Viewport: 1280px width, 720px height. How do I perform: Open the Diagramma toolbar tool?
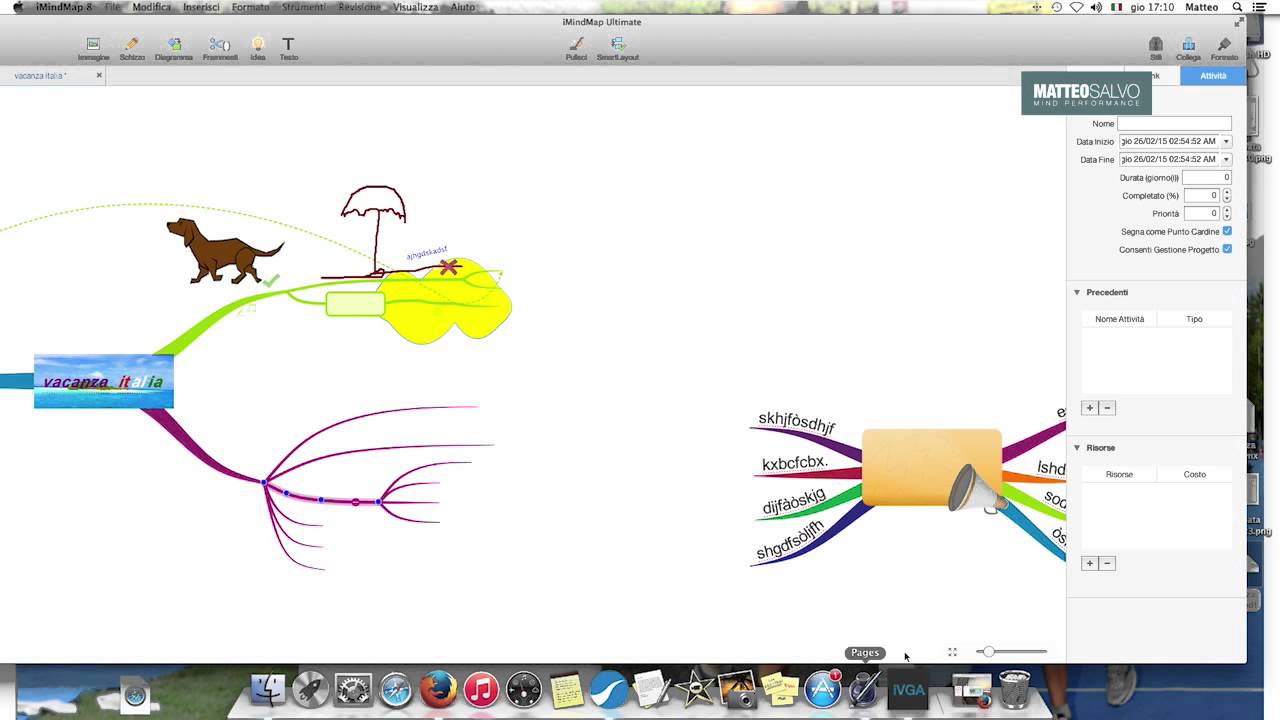click(x=174, y=49)
